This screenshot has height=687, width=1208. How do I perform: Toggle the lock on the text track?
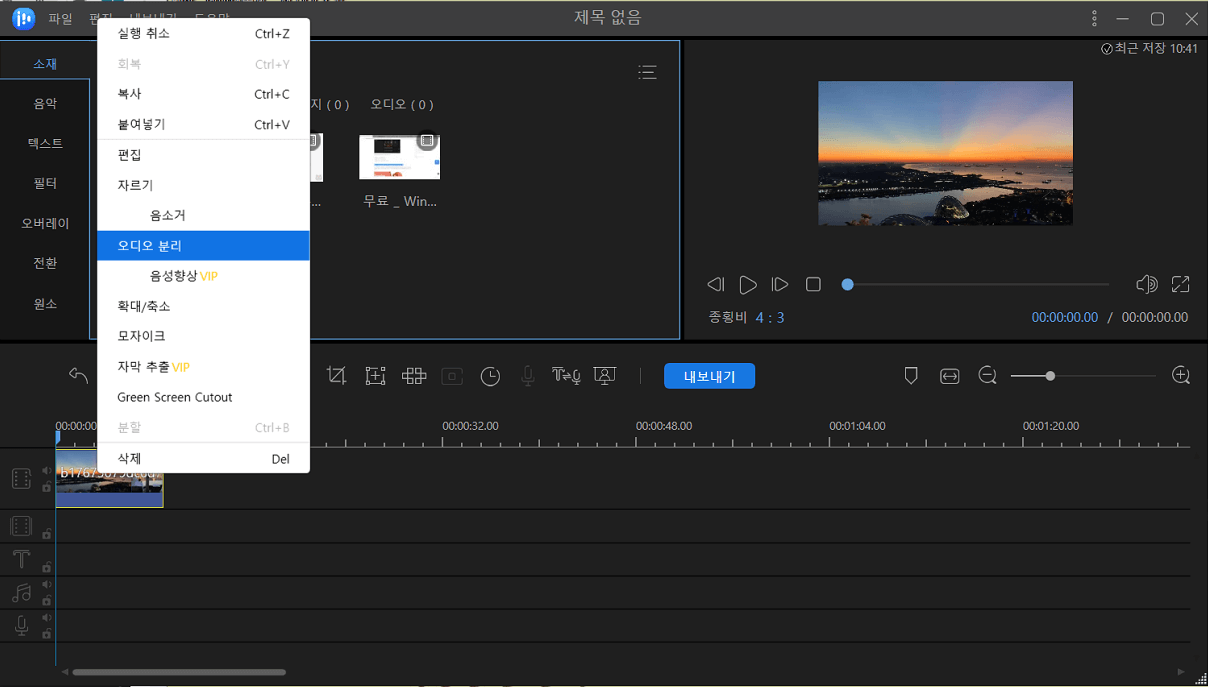(46, 567)
